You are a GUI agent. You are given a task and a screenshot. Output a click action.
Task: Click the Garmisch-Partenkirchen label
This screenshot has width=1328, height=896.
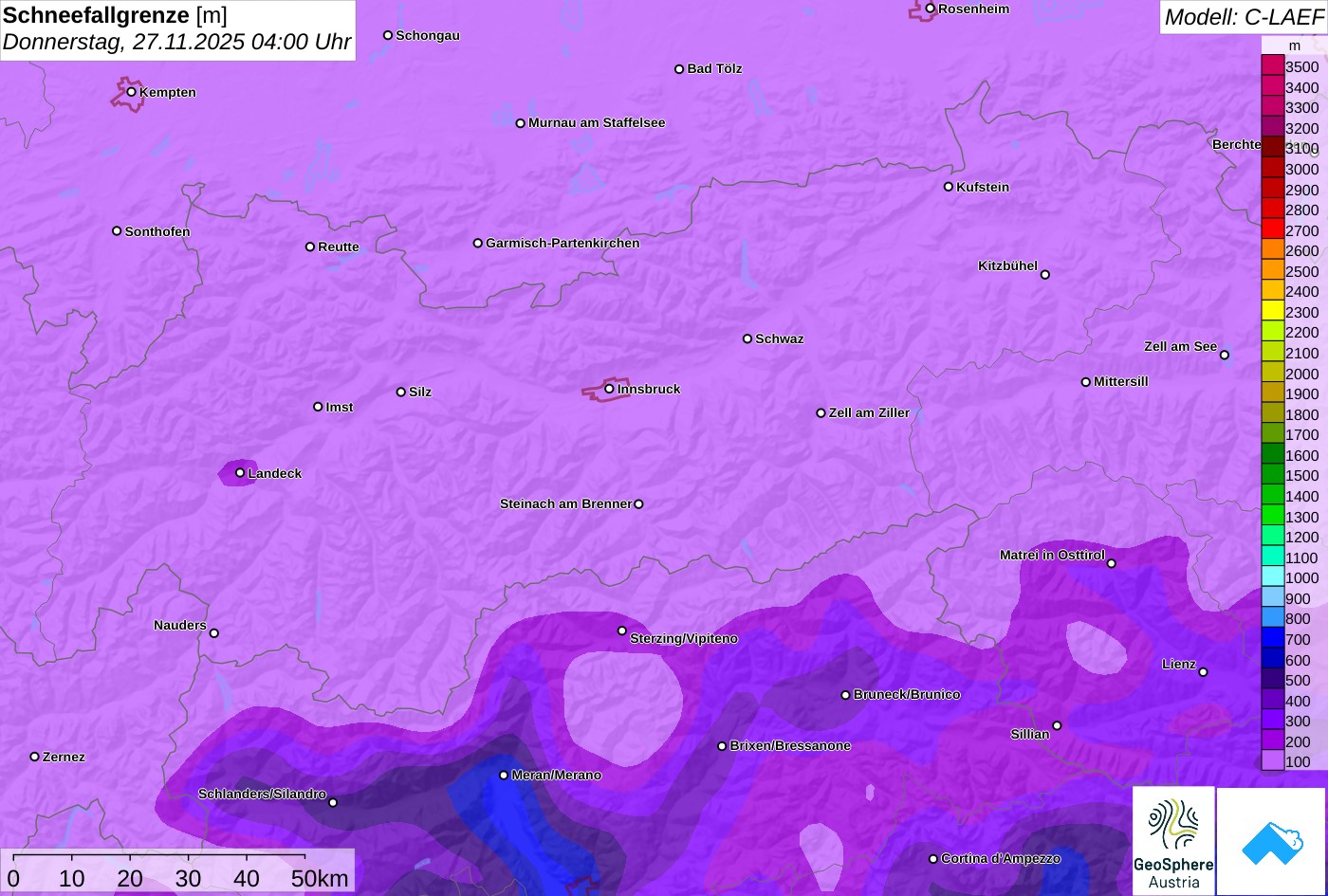coord(563,244)
